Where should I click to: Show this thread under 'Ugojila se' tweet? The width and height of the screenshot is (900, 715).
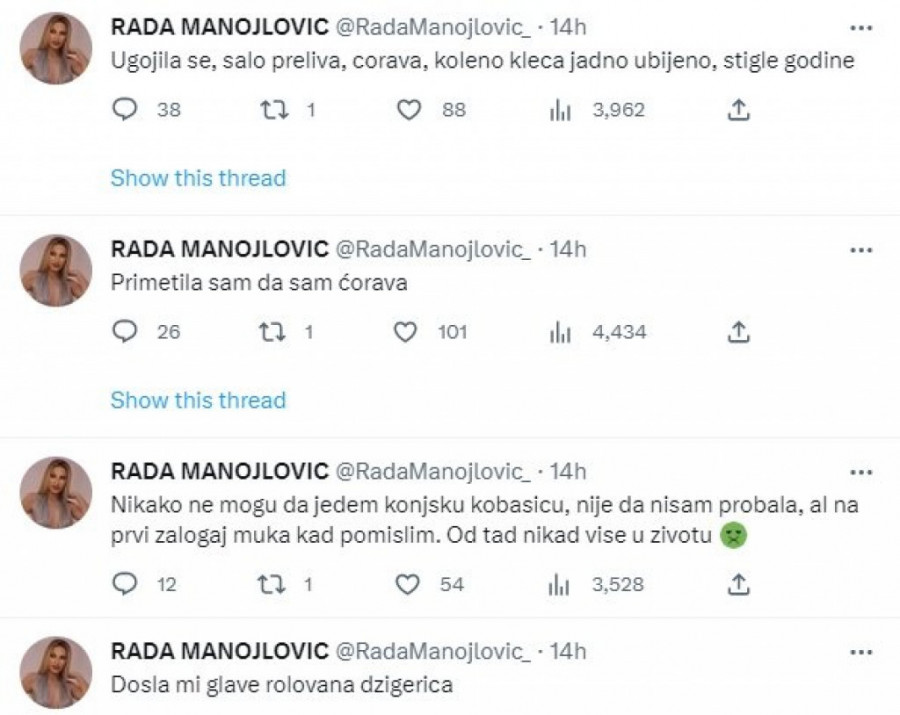198,178
